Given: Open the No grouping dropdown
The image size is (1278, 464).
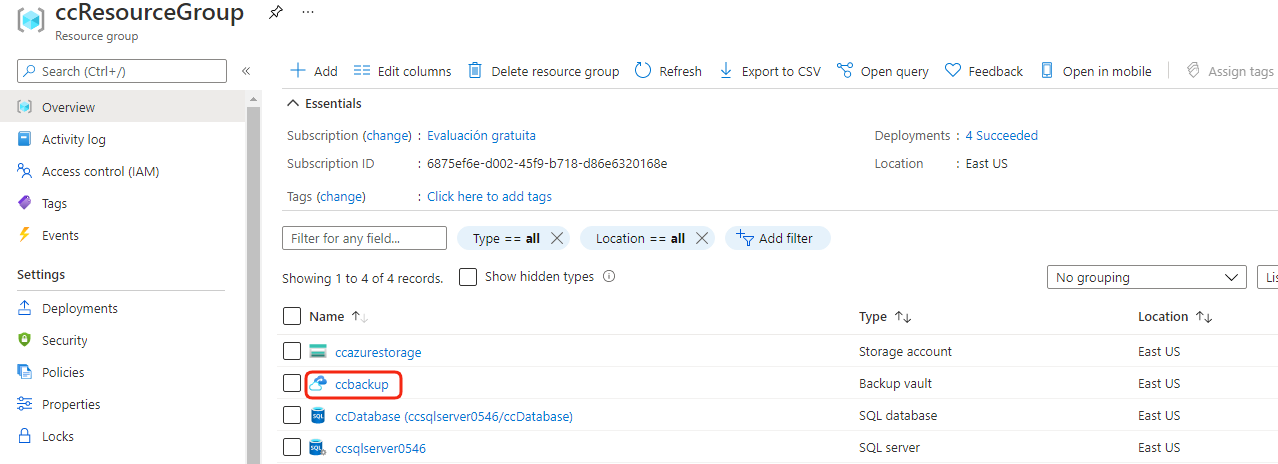Looking at the screenshot, I should tap(1146, 277).
